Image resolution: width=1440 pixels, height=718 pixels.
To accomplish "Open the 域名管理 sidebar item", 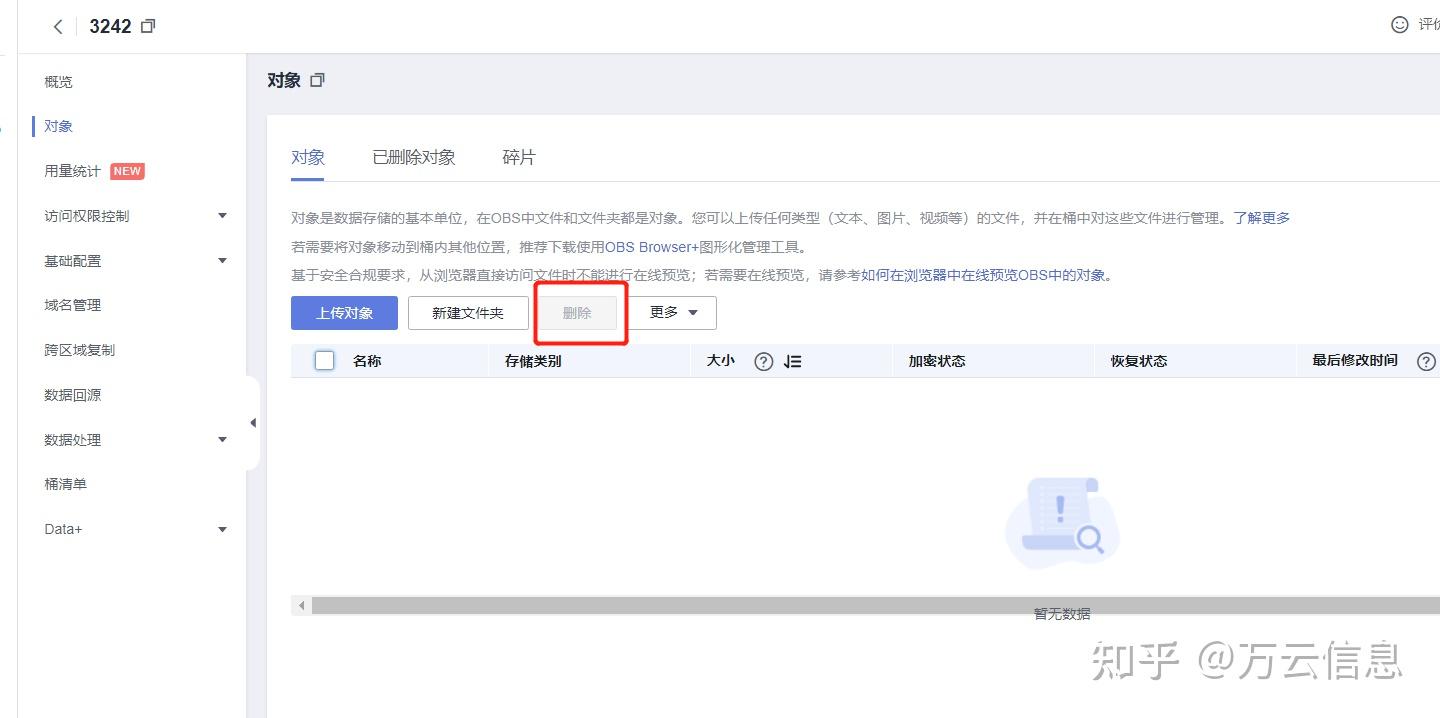I will point(71,305).
